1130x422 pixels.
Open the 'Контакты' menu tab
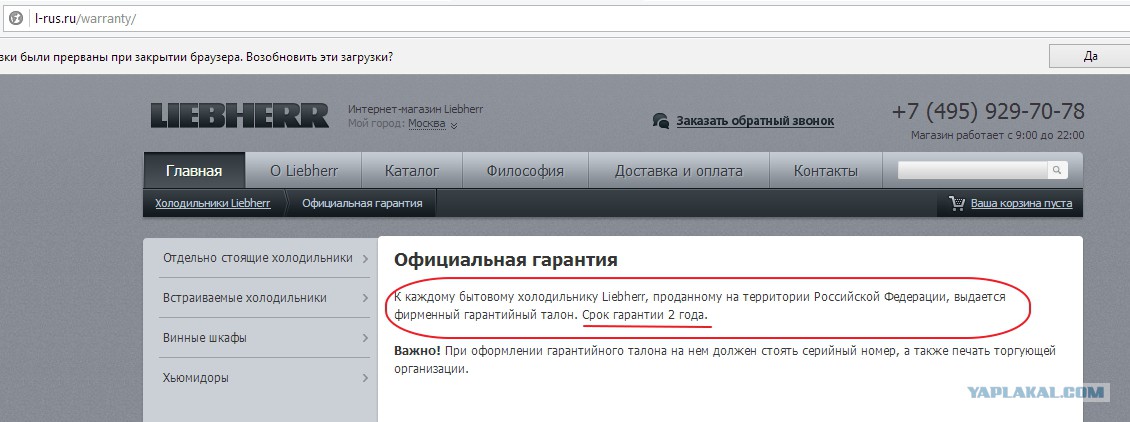click(x=825, y=171)
